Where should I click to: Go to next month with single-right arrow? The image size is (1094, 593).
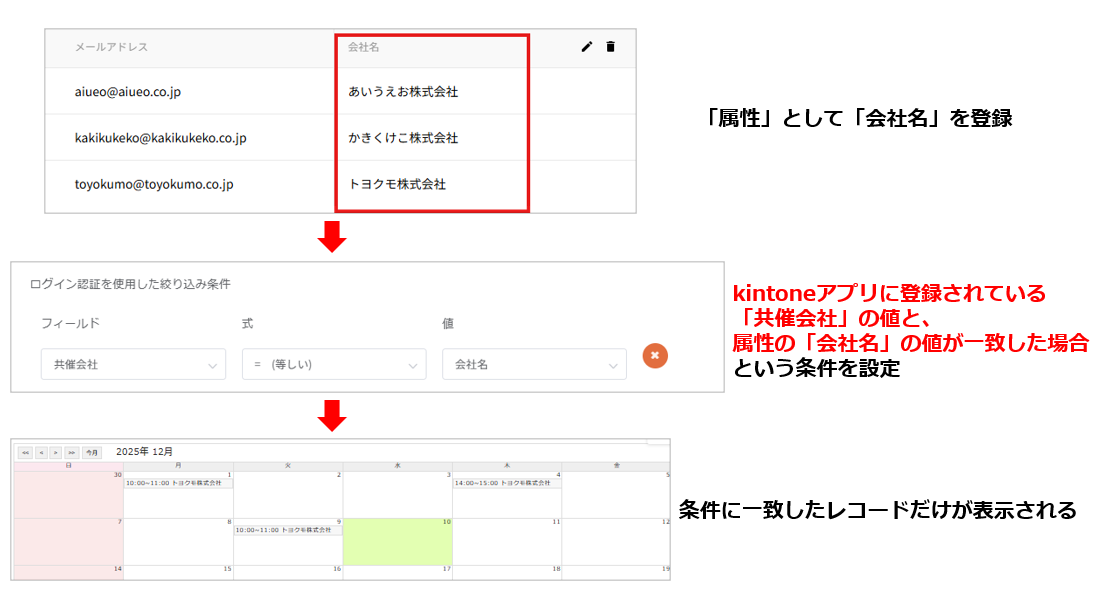pyautogui.click(x=56, y=453)
